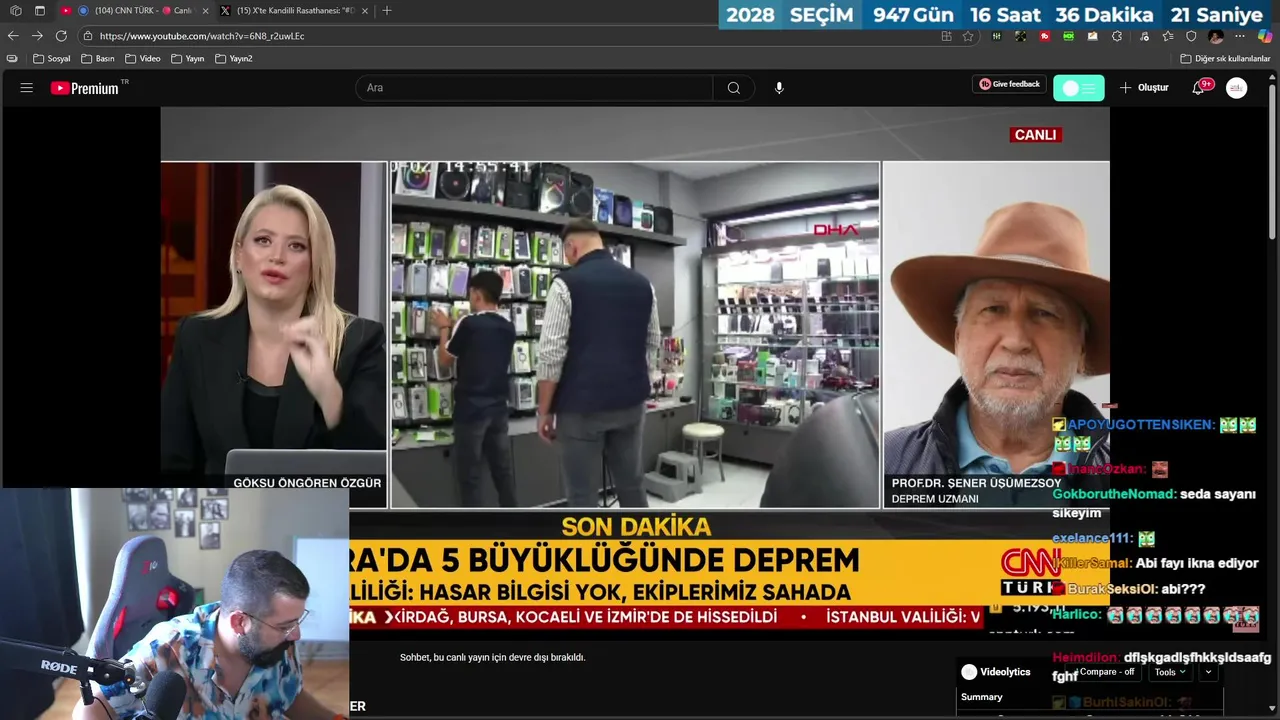Go back with the browser back arrow

click(13, 36)
